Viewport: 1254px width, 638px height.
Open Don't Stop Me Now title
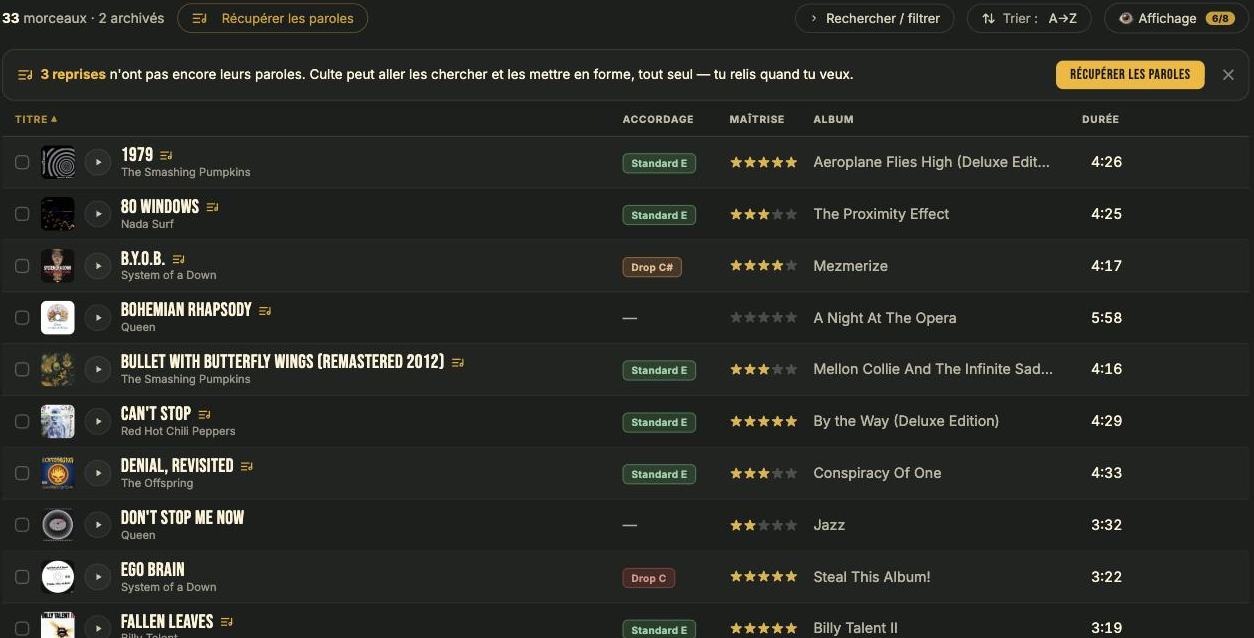182,518
